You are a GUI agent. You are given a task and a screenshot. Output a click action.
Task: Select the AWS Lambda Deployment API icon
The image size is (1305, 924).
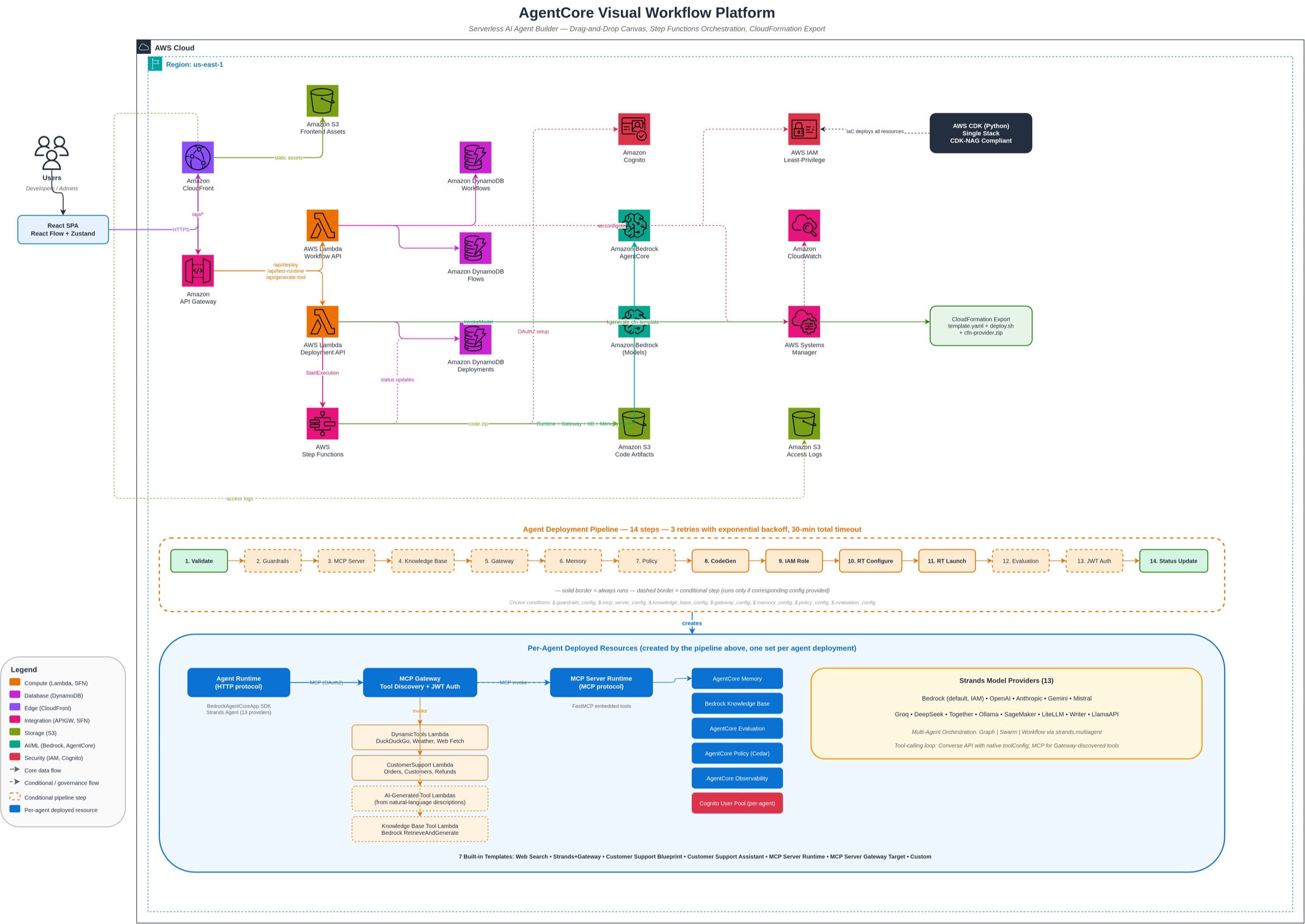click(x=322, y=321)
